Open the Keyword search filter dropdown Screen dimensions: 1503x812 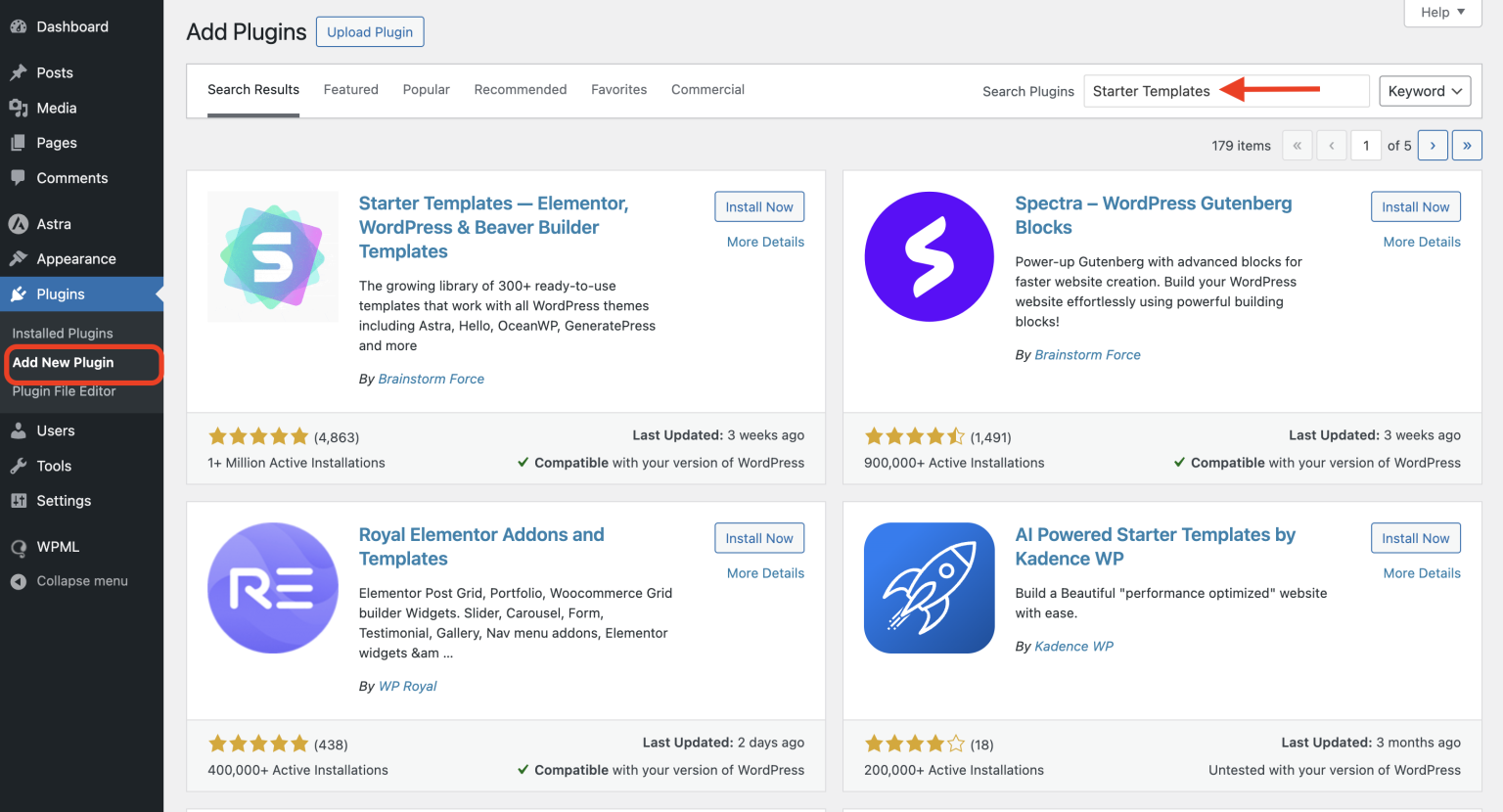pyautogui.click(x=1425, y=90)
